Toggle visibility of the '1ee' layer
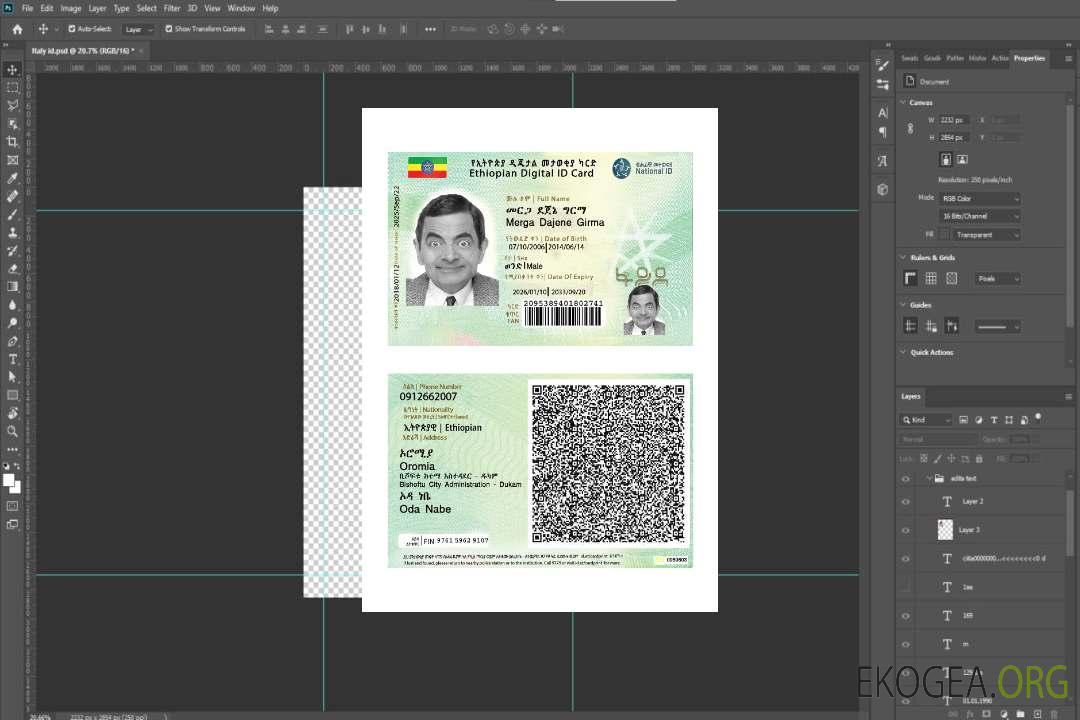 pos(906,587)
